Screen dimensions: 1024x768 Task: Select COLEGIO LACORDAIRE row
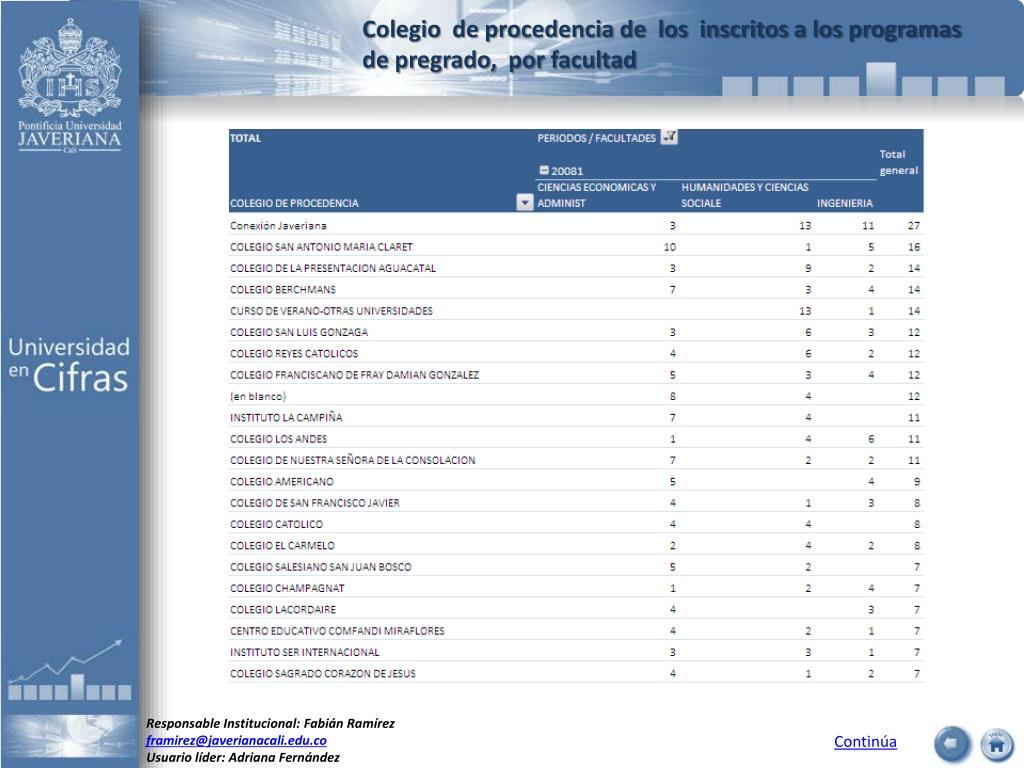click(x=576, y=609)
